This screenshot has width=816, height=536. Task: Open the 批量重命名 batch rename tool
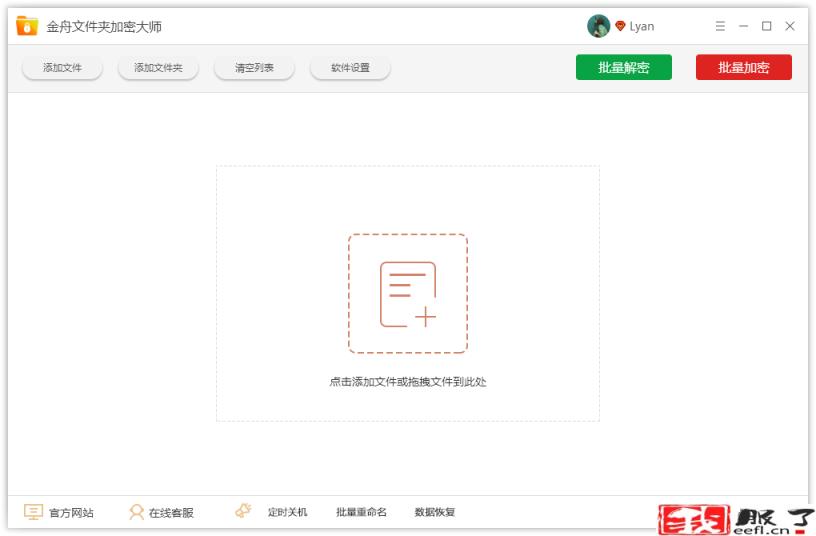point(361,512)
